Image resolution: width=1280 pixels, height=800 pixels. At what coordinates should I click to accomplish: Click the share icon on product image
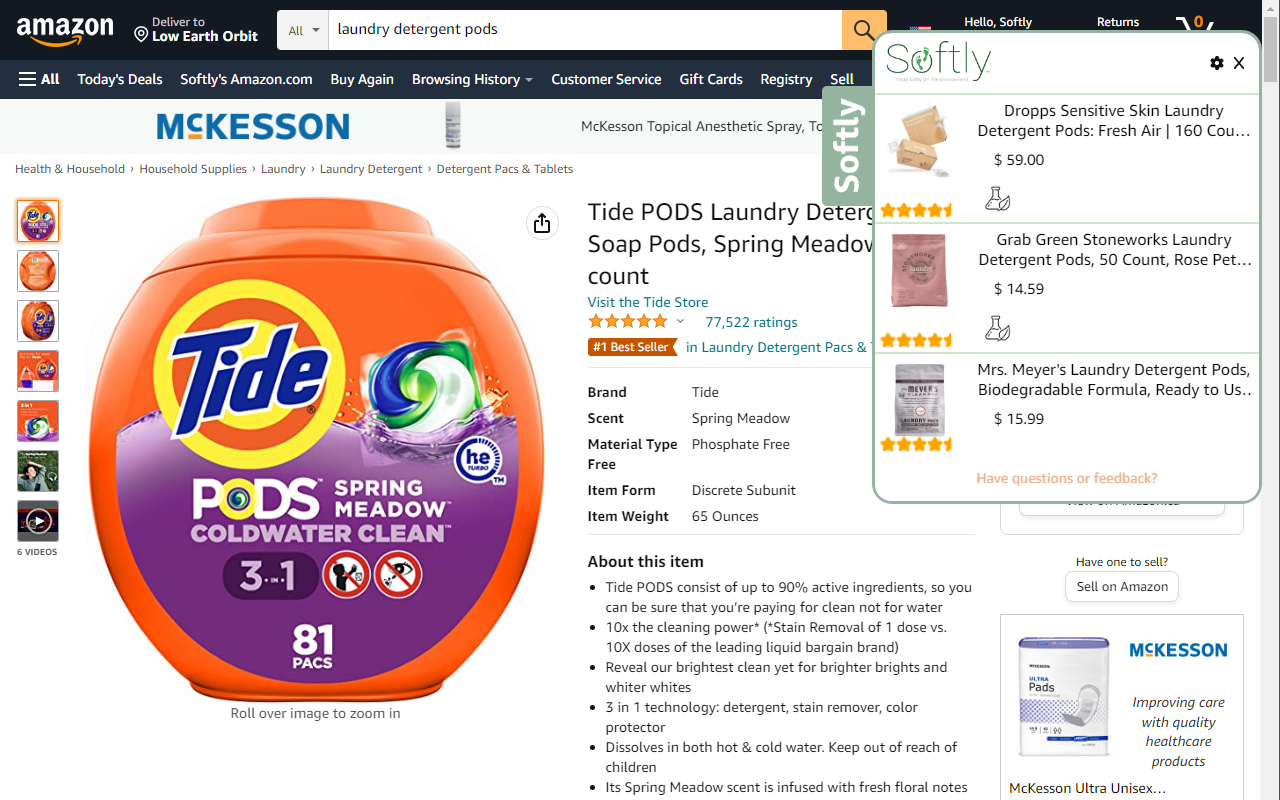coord(542,223)
